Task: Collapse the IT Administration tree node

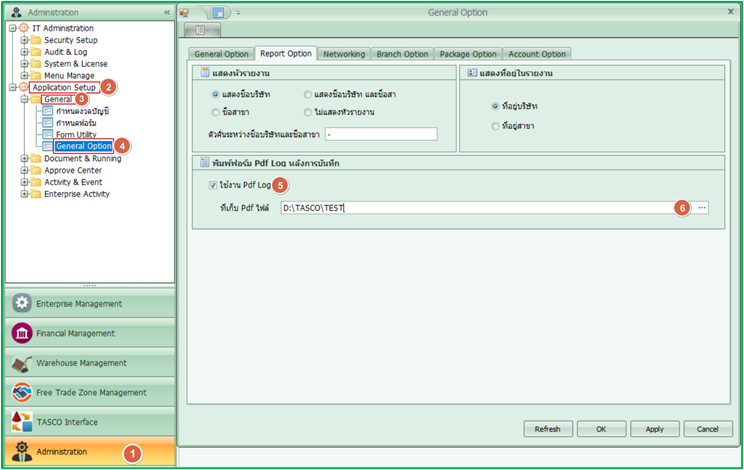Action: click(x=11, y=28)
